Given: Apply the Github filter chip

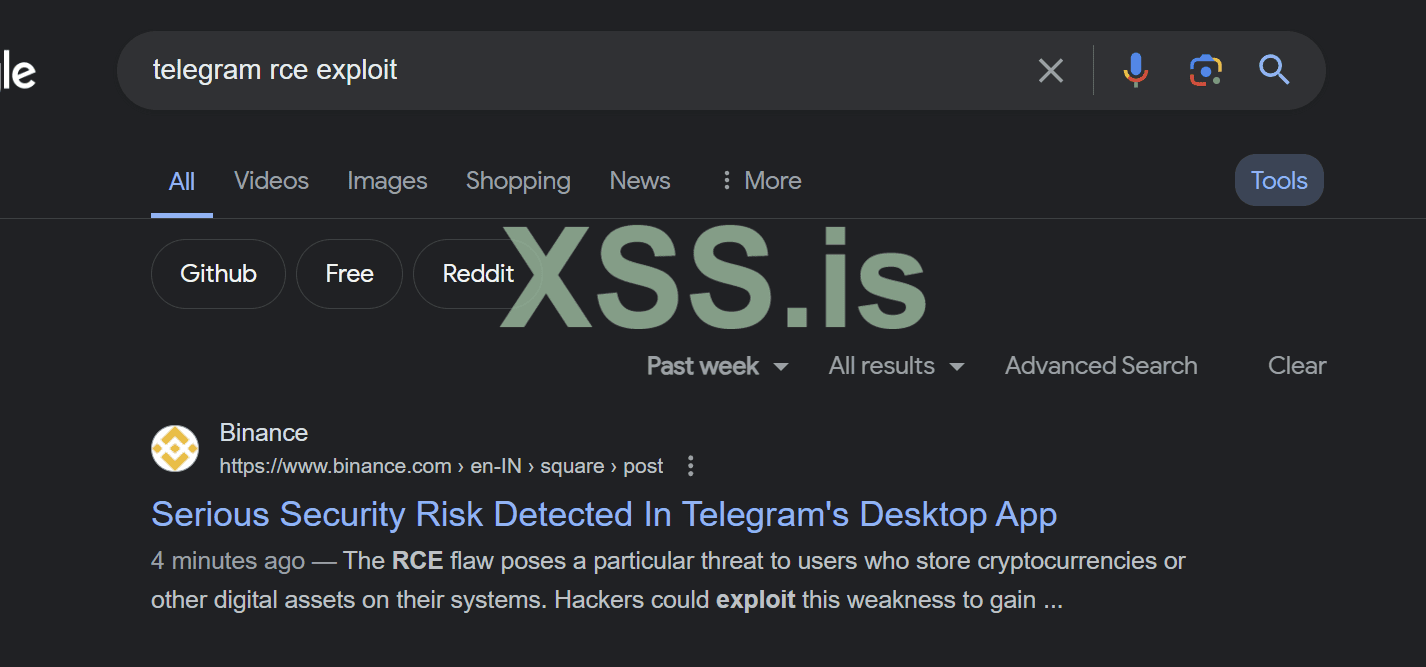Looking at the screenshot, I should click(218, 274).
